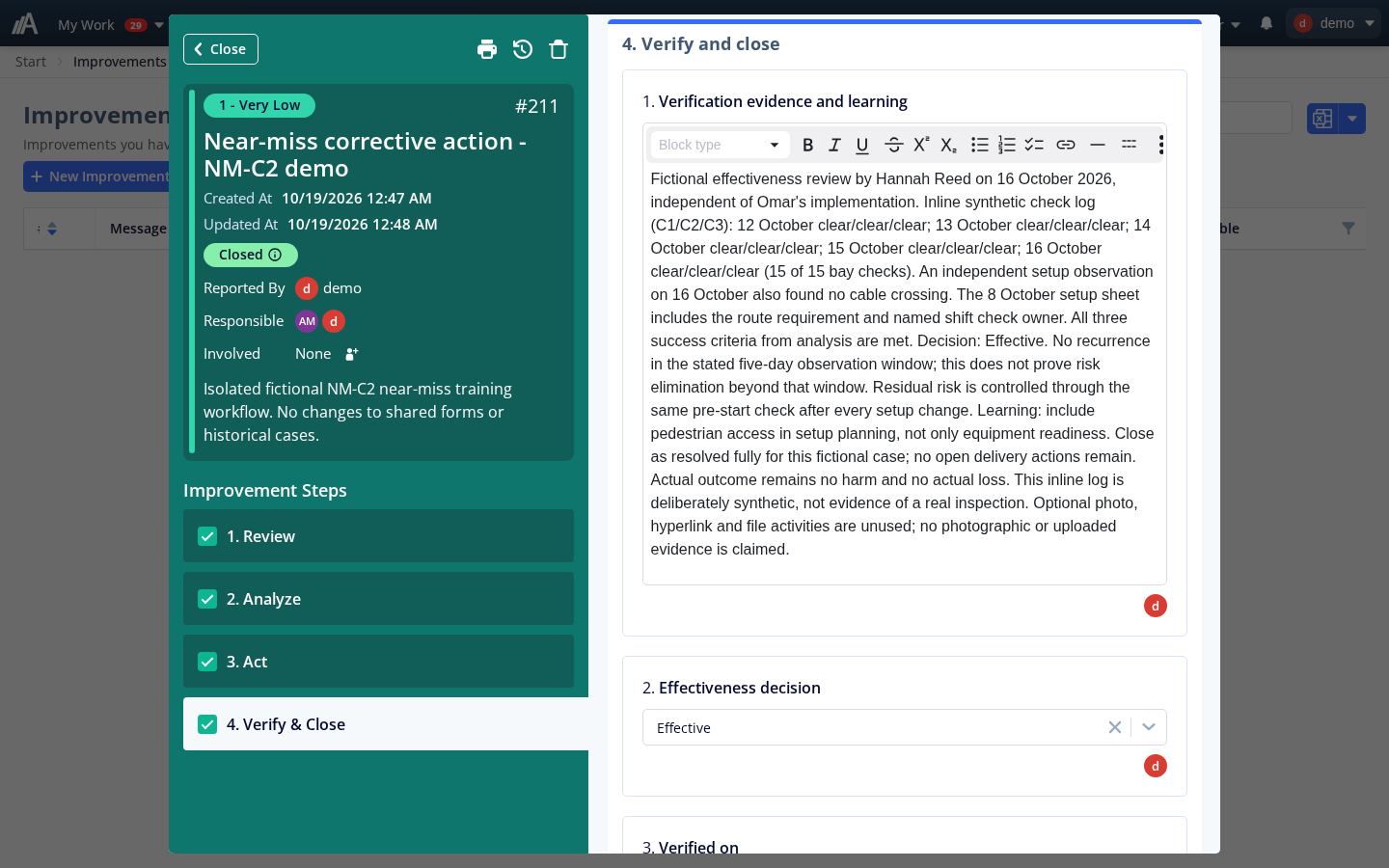
Task: Click the Closed status badge
Action: click(251, 255)
